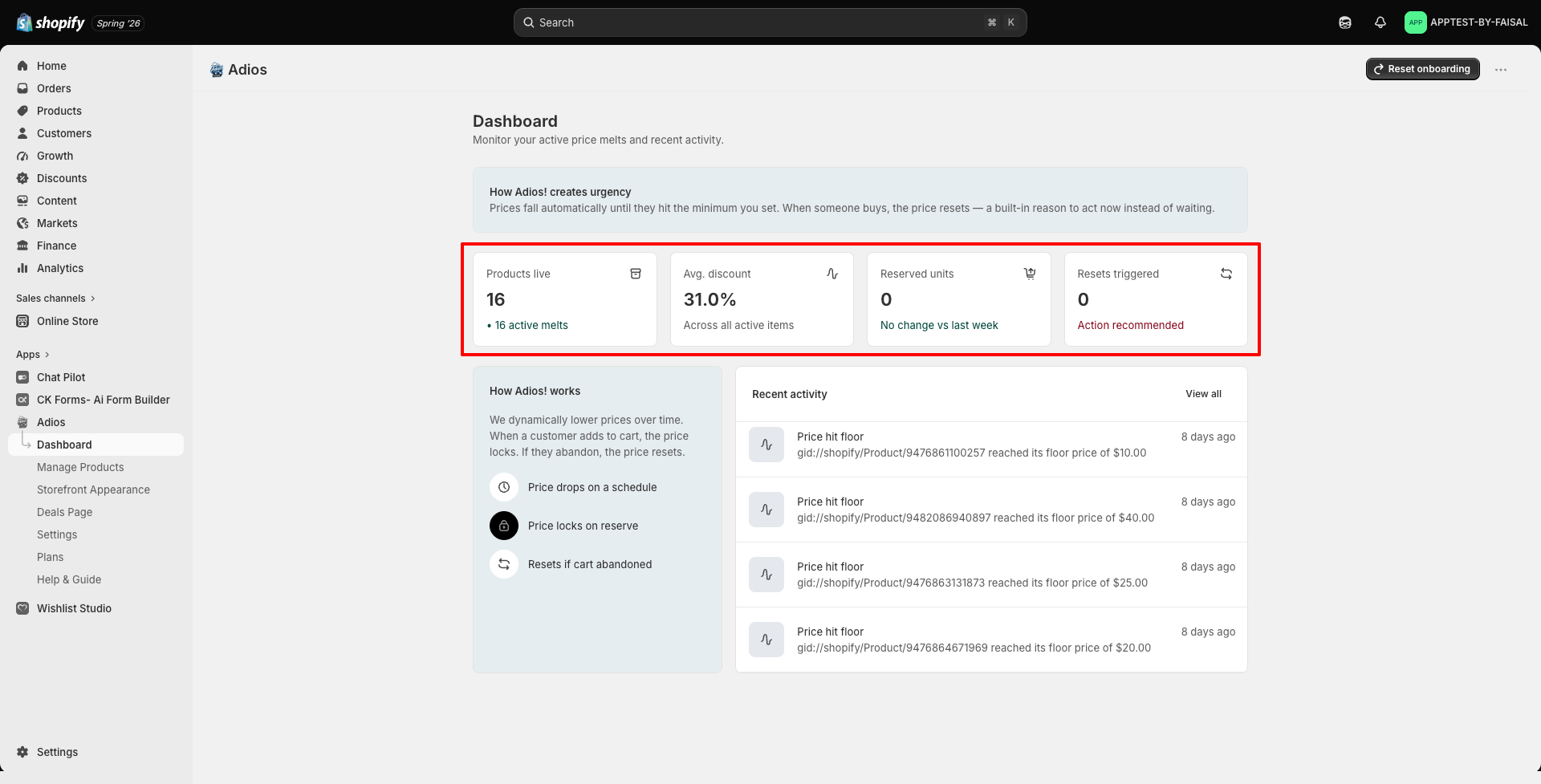Click the 'Price locks on reserve' text
1541x784 pixels.
tap(583, 526)
